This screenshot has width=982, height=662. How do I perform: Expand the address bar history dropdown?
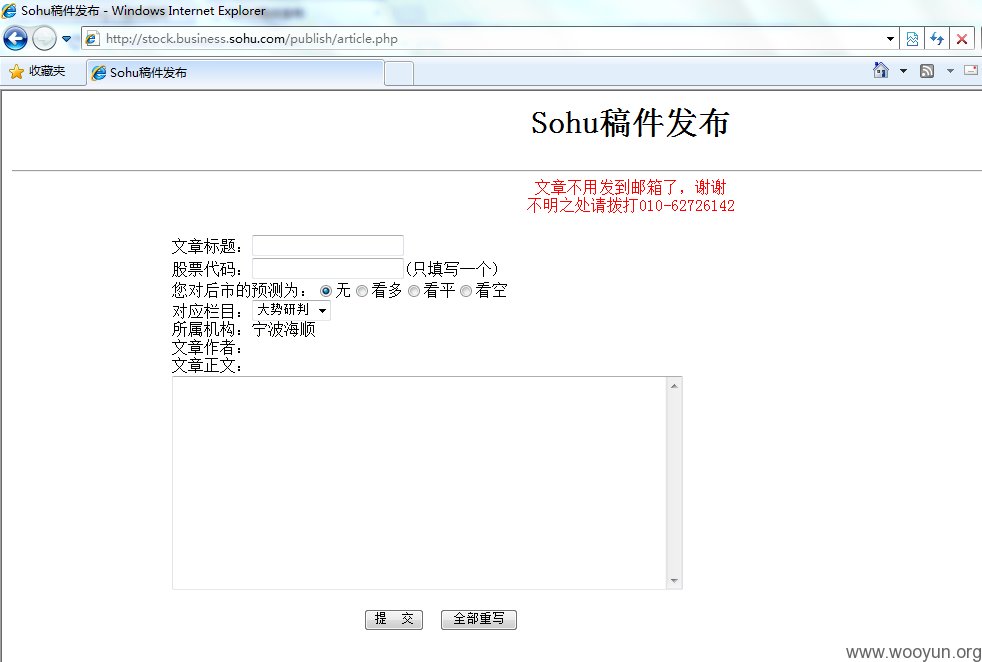click(x=890, y=39)
